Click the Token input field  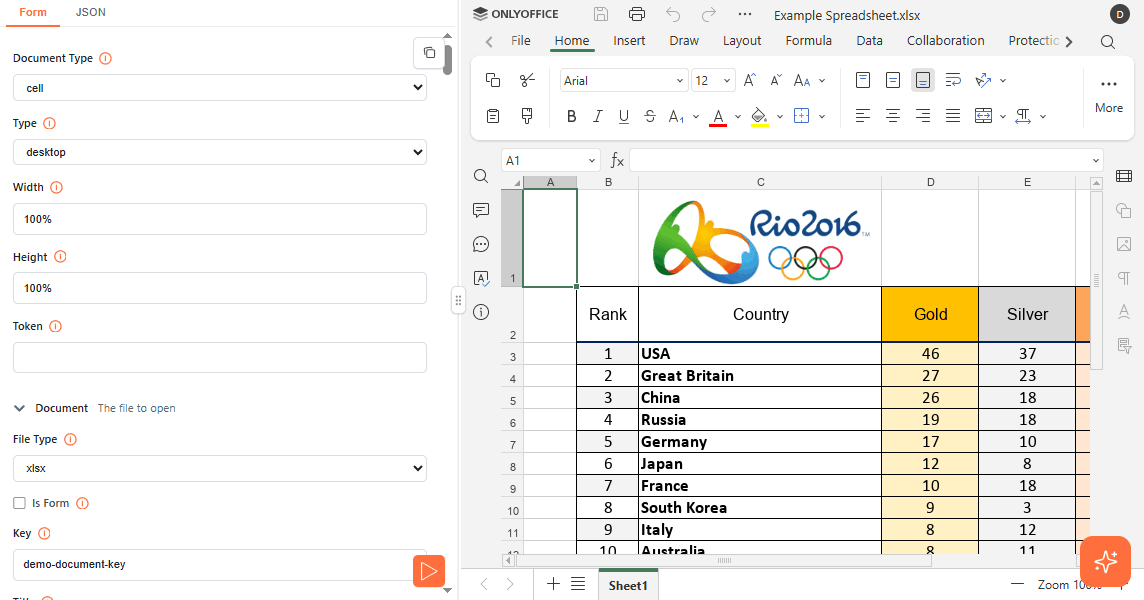(x=220, y=357)
